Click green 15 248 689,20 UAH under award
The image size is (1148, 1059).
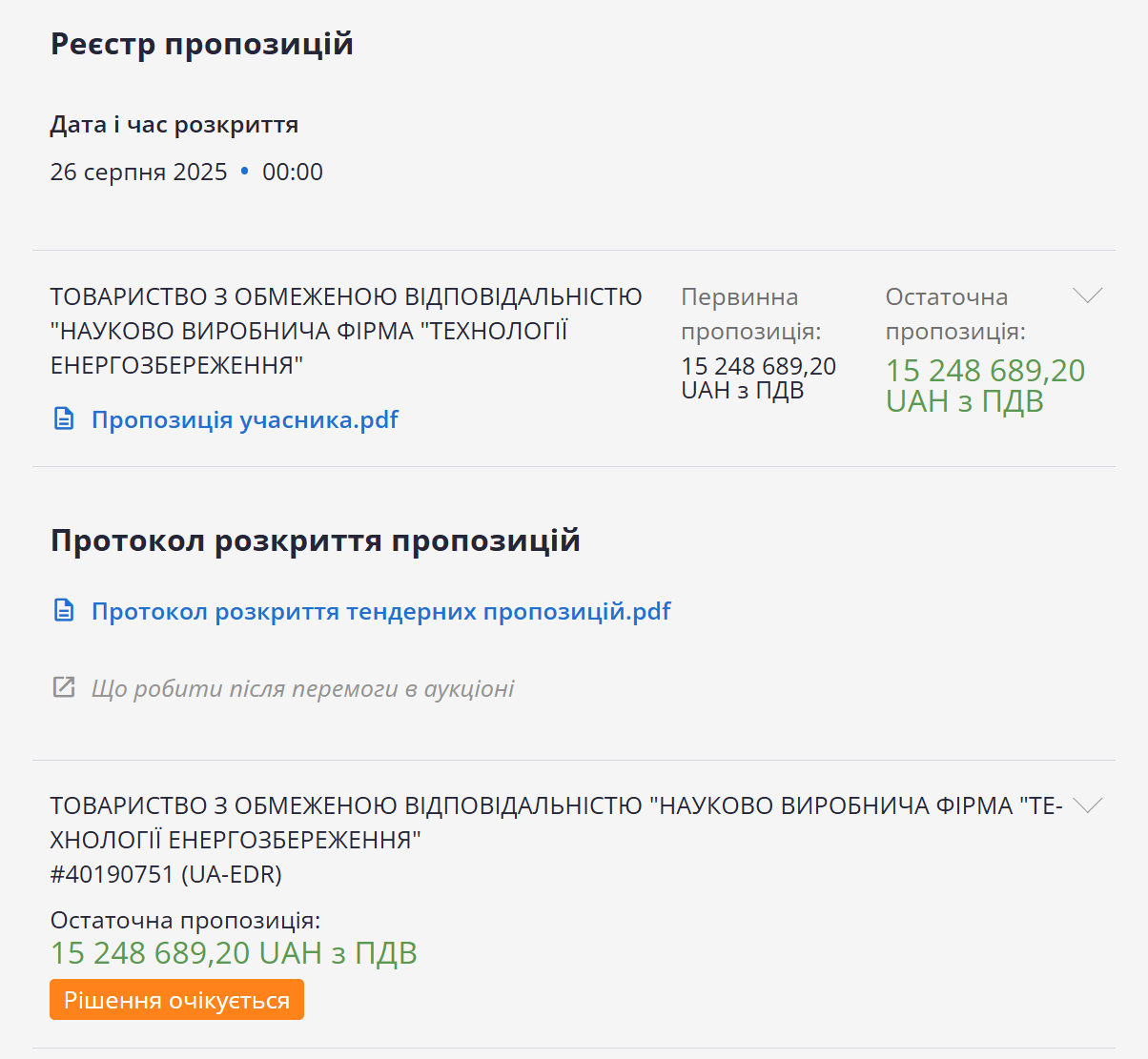click(234, 953)
